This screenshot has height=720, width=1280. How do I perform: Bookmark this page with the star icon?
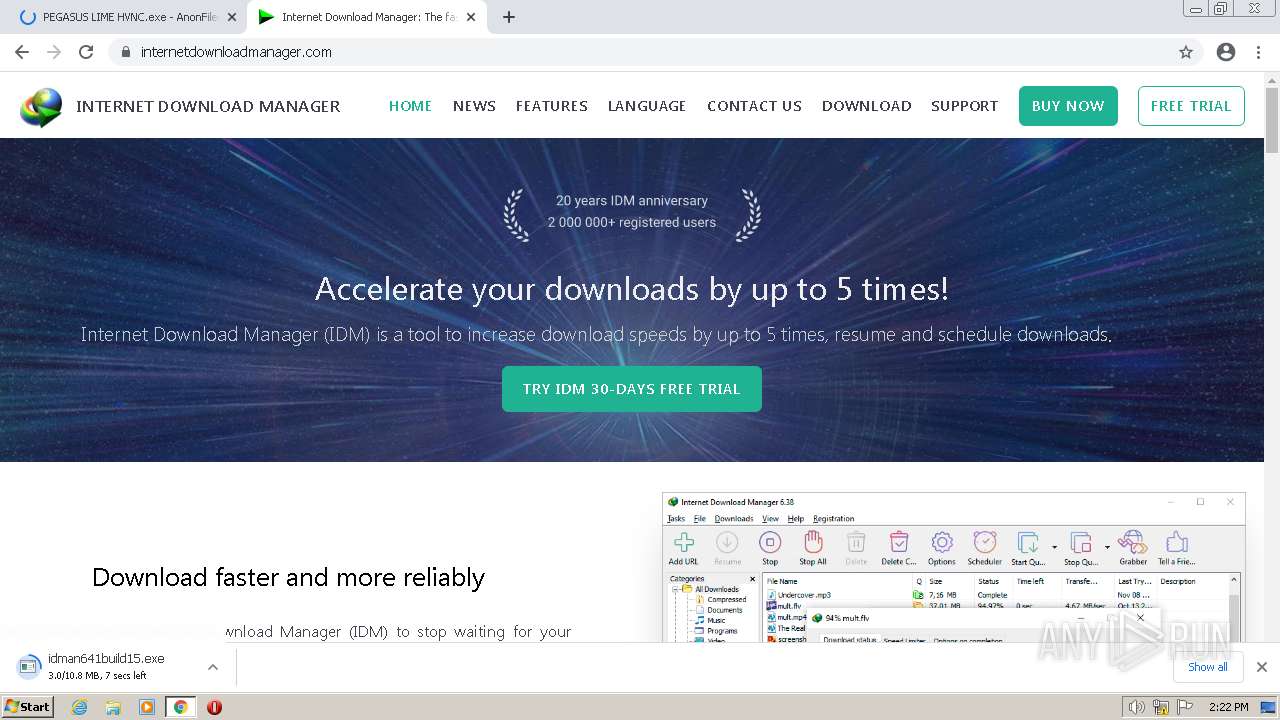coord(1186,52)
